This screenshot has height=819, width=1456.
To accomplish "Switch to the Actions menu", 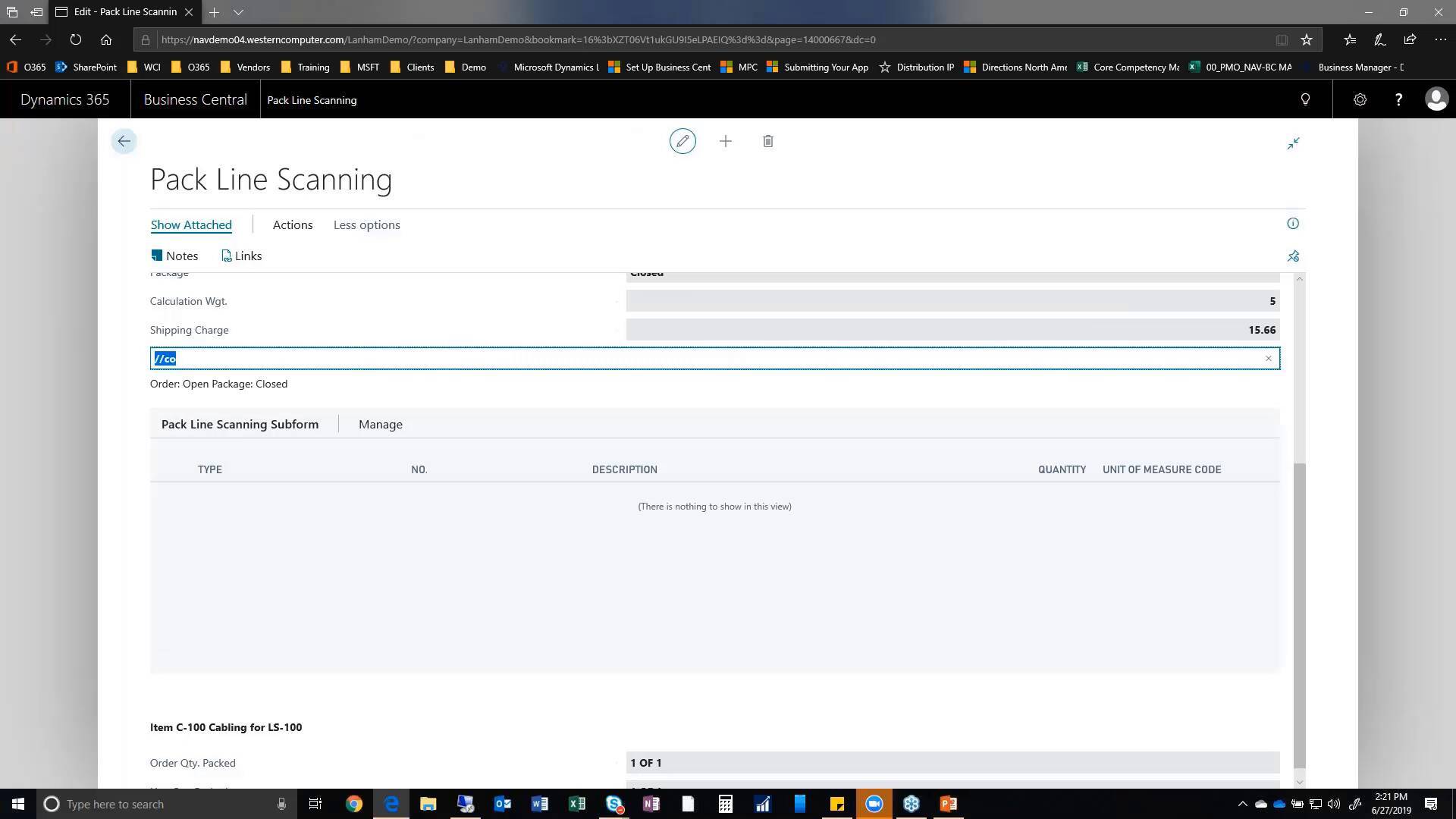I will coord(292,224).
